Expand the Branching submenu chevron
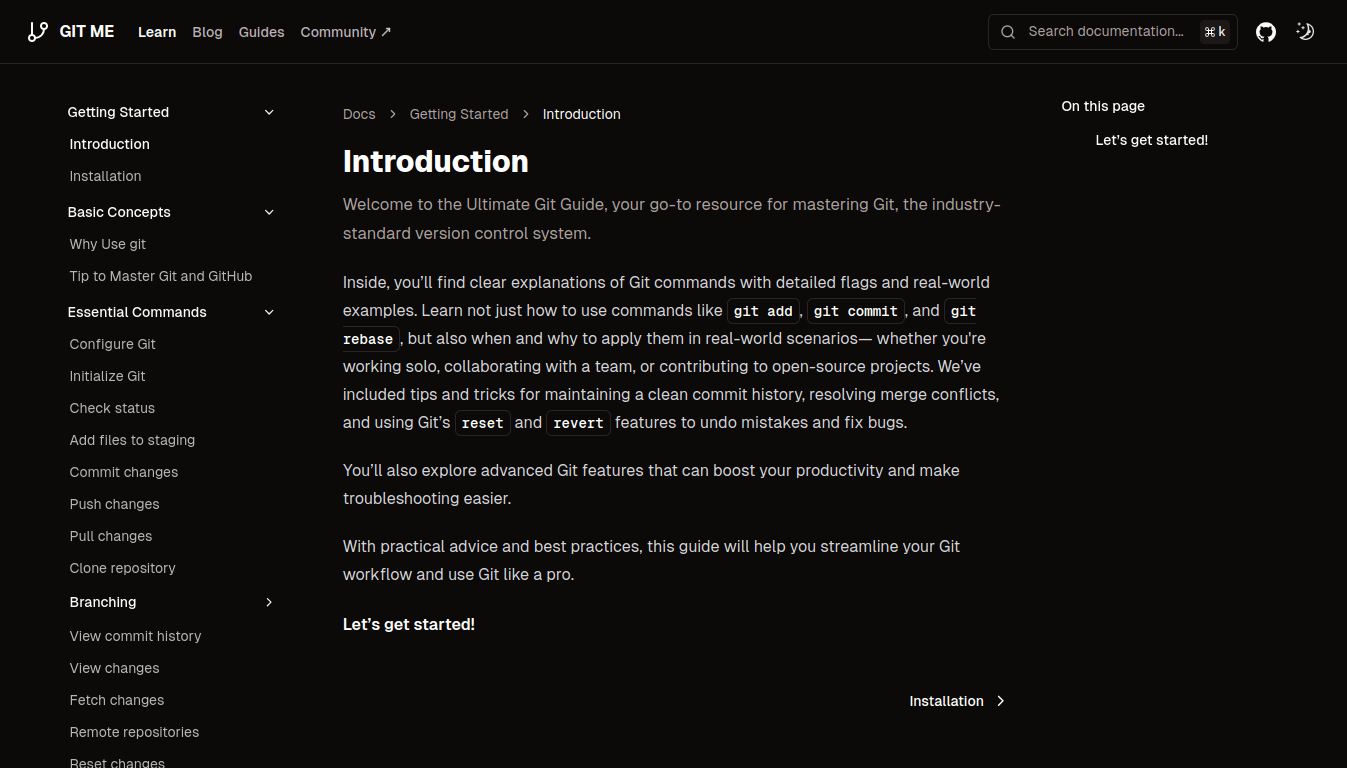The width and height of the screenshot is (1347, 768). pos(269,602)
